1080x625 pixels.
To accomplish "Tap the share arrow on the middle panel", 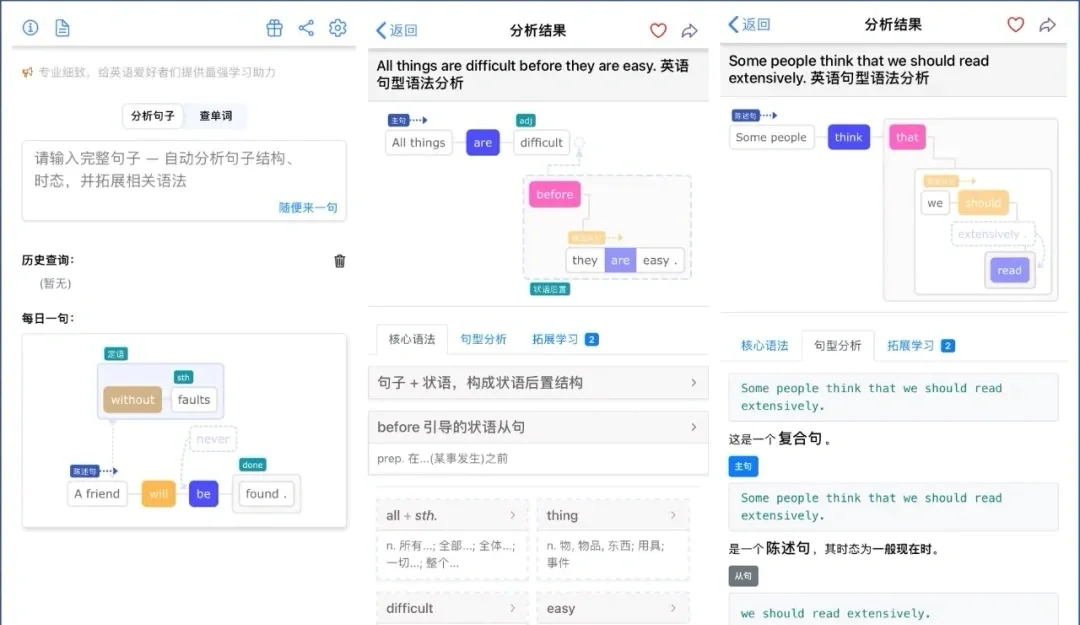I will (689, 31).
